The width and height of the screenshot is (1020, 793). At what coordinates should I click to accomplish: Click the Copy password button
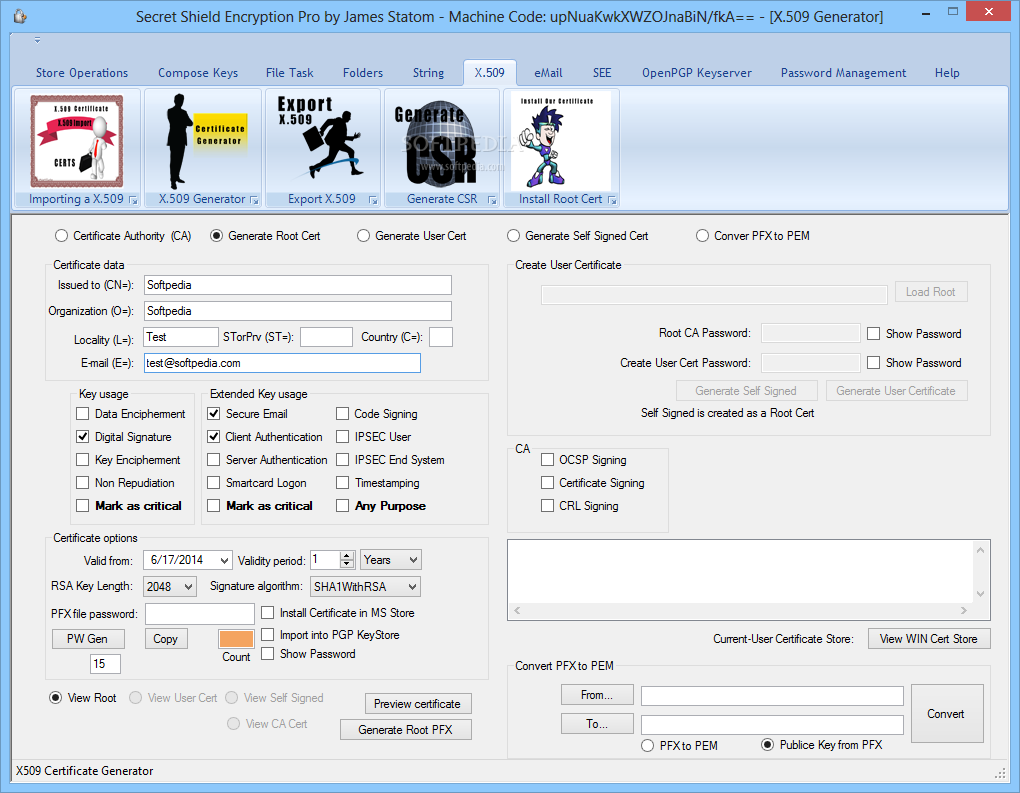(166, 639)
